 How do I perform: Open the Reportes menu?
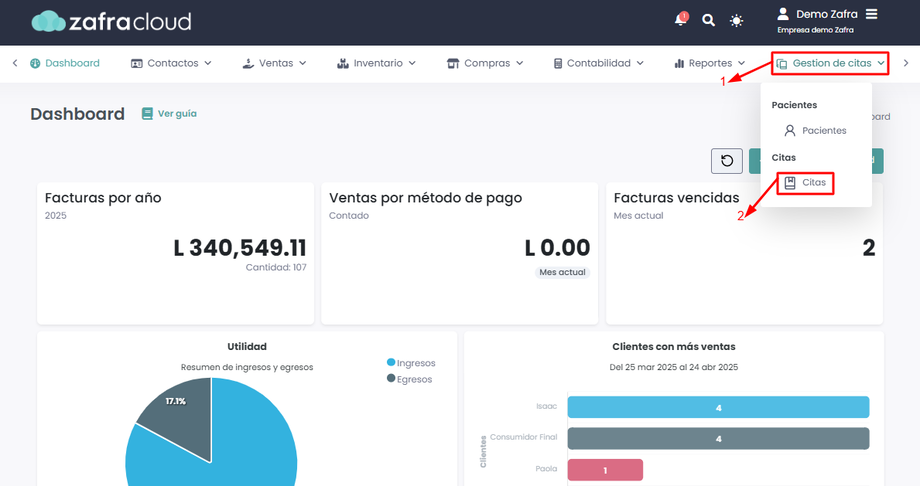coord(709,63)
